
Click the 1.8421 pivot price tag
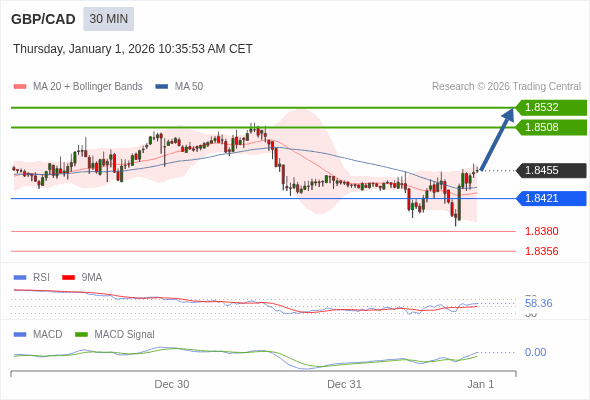tap(551, 198)
